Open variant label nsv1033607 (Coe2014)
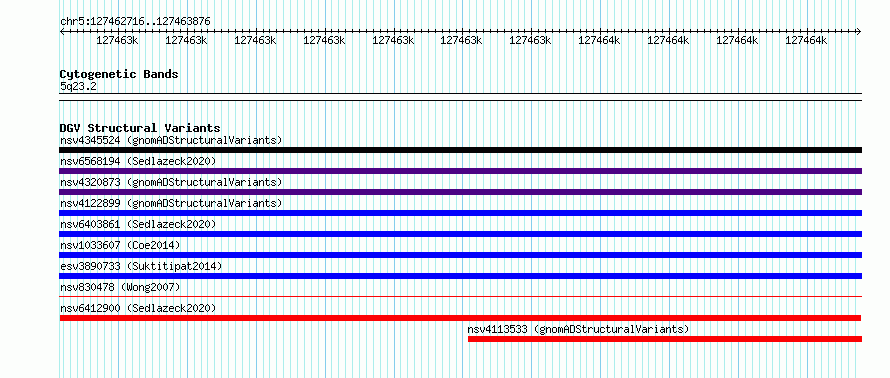This screenshot has height=378, width=890. pyautogui.click(x=120, y=245)
